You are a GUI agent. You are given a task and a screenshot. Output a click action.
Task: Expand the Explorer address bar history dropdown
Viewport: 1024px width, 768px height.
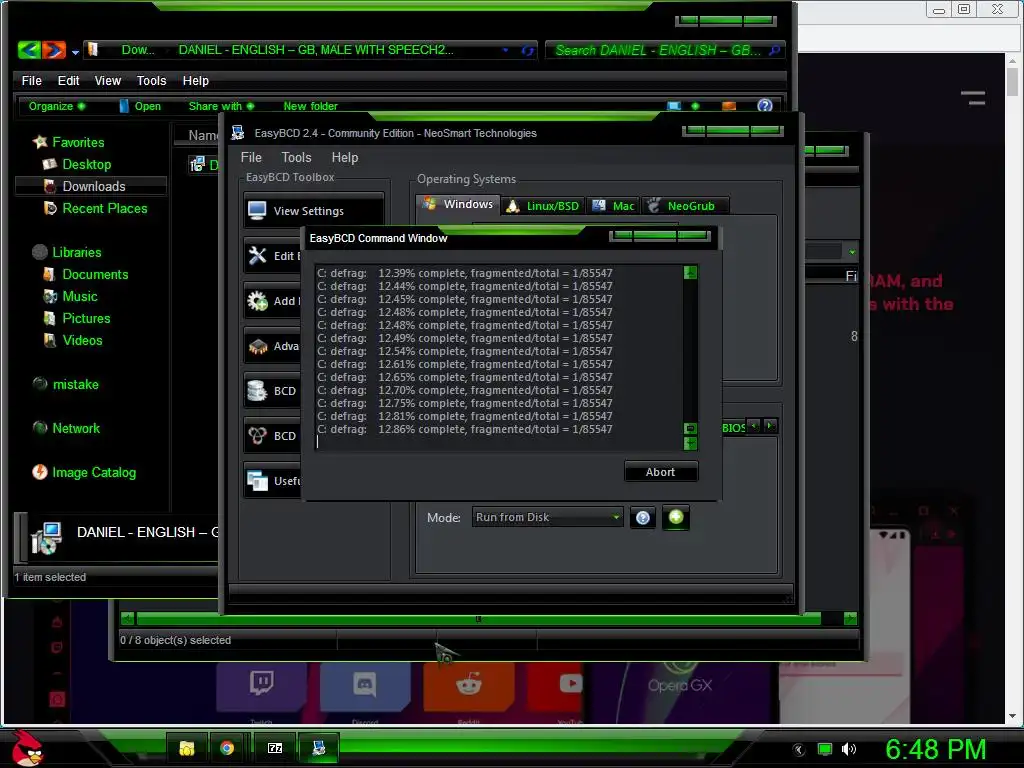(505, 50)
